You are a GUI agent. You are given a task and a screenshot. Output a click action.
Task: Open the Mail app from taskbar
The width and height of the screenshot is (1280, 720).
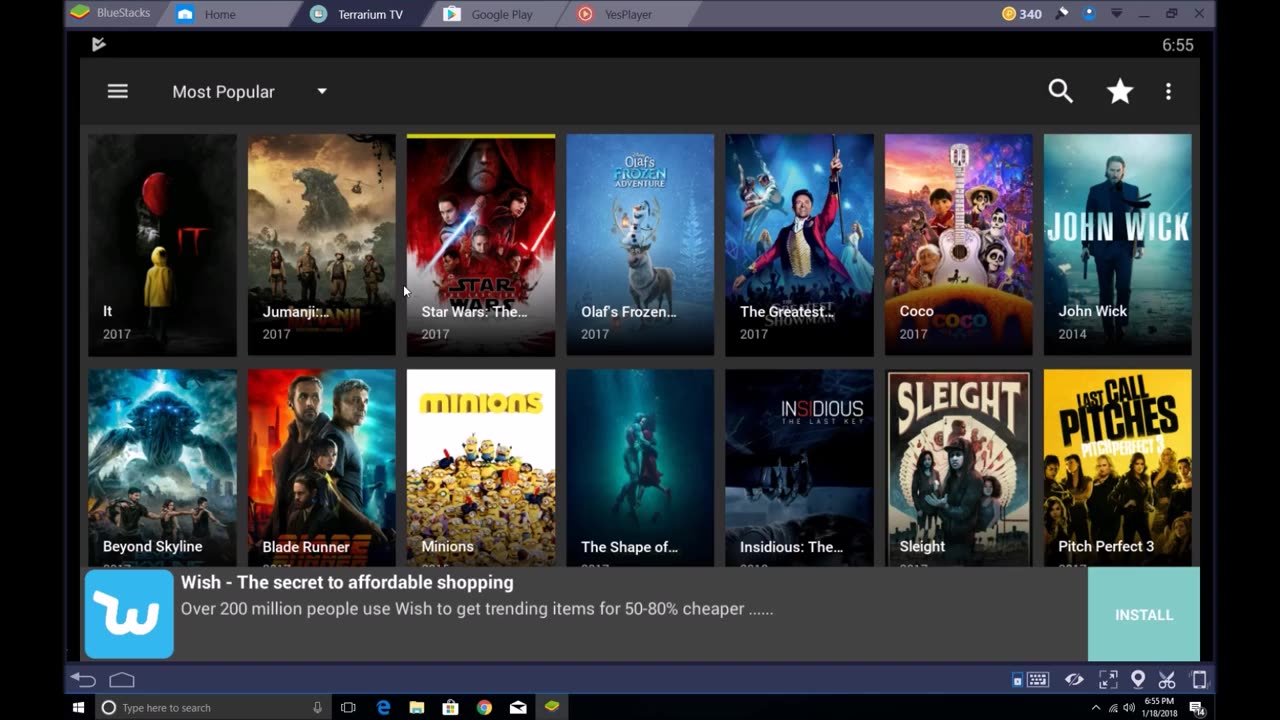(518, 707)
